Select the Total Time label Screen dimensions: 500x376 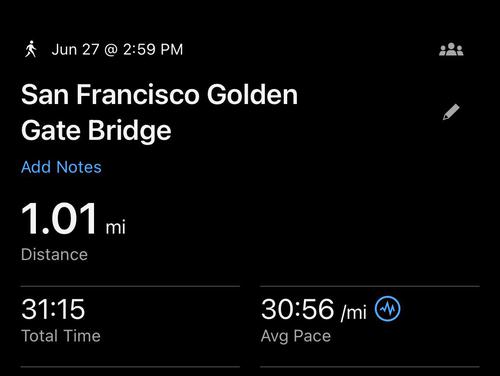point(61,336)
